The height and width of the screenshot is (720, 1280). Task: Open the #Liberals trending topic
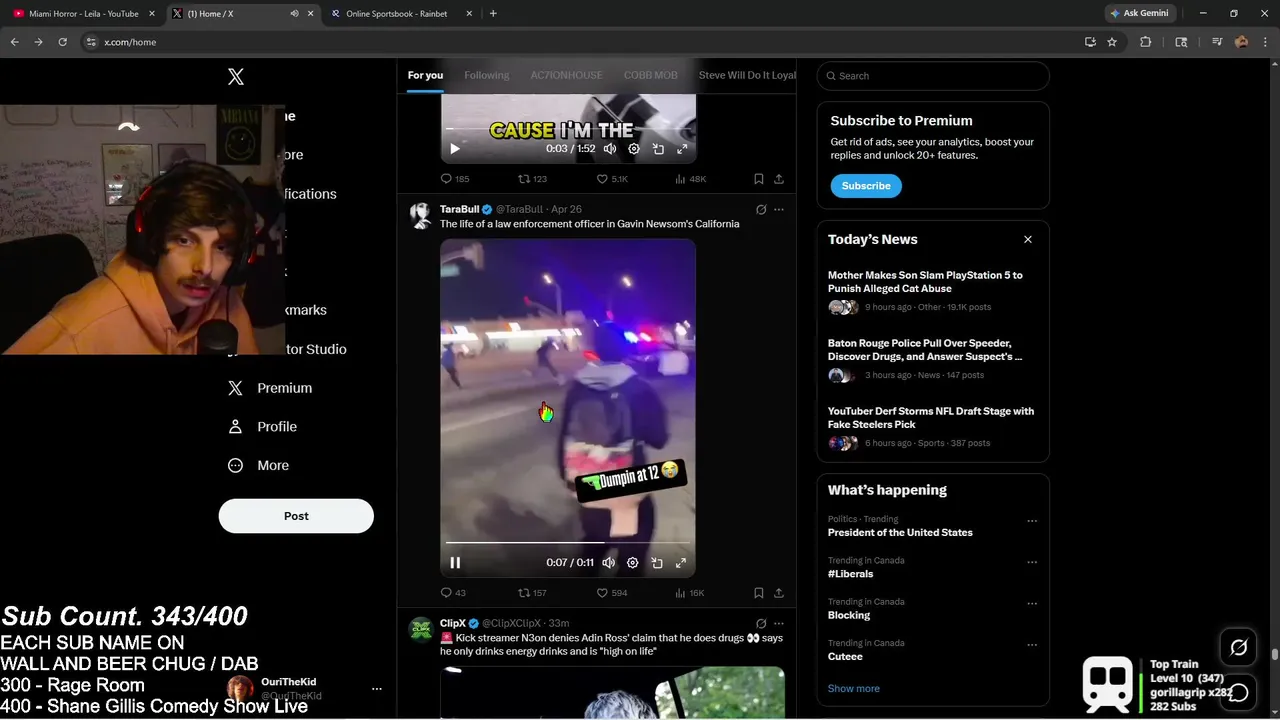coord(850,574)
